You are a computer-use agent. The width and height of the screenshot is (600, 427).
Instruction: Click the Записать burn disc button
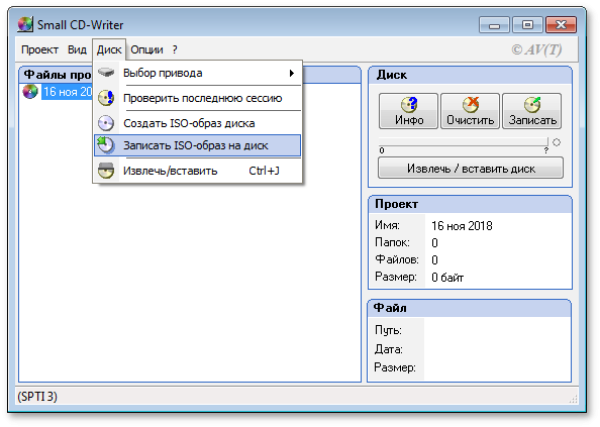click(532, 111)
